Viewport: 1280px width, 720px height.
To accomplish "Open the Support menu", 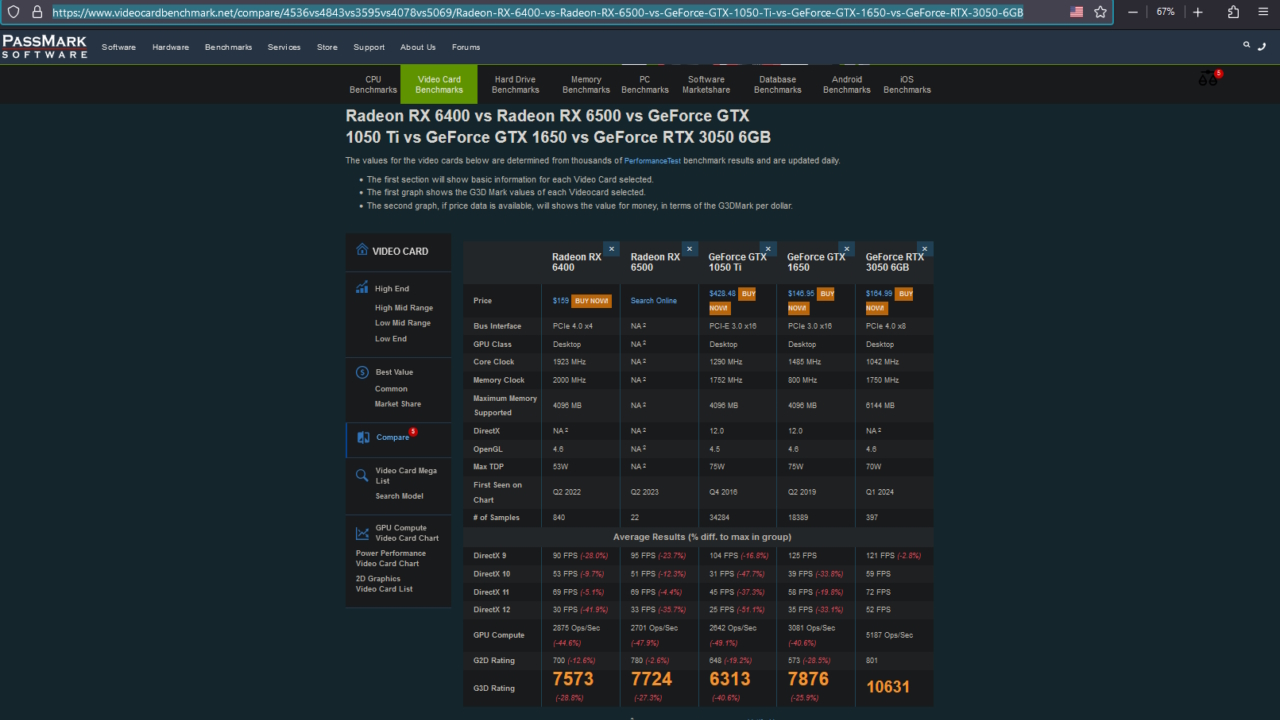I will [369, 47].
